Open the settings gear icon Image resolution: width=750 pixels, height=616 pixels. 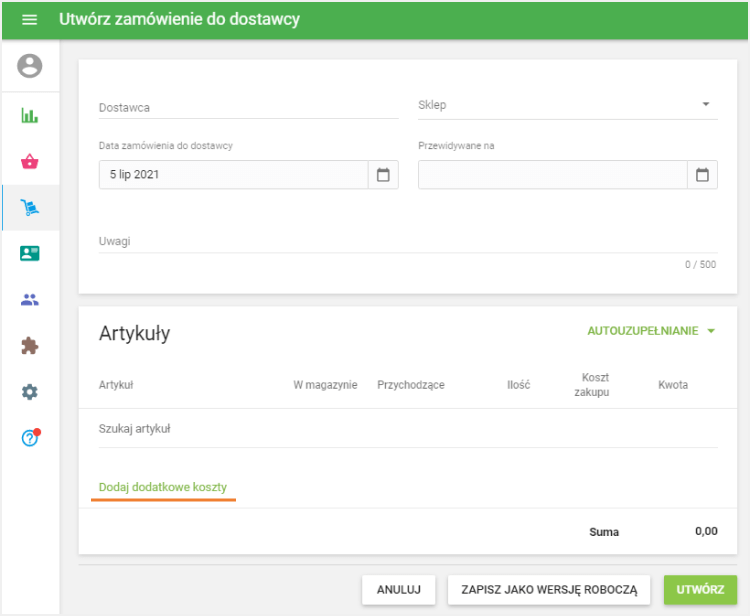[30, 392]
